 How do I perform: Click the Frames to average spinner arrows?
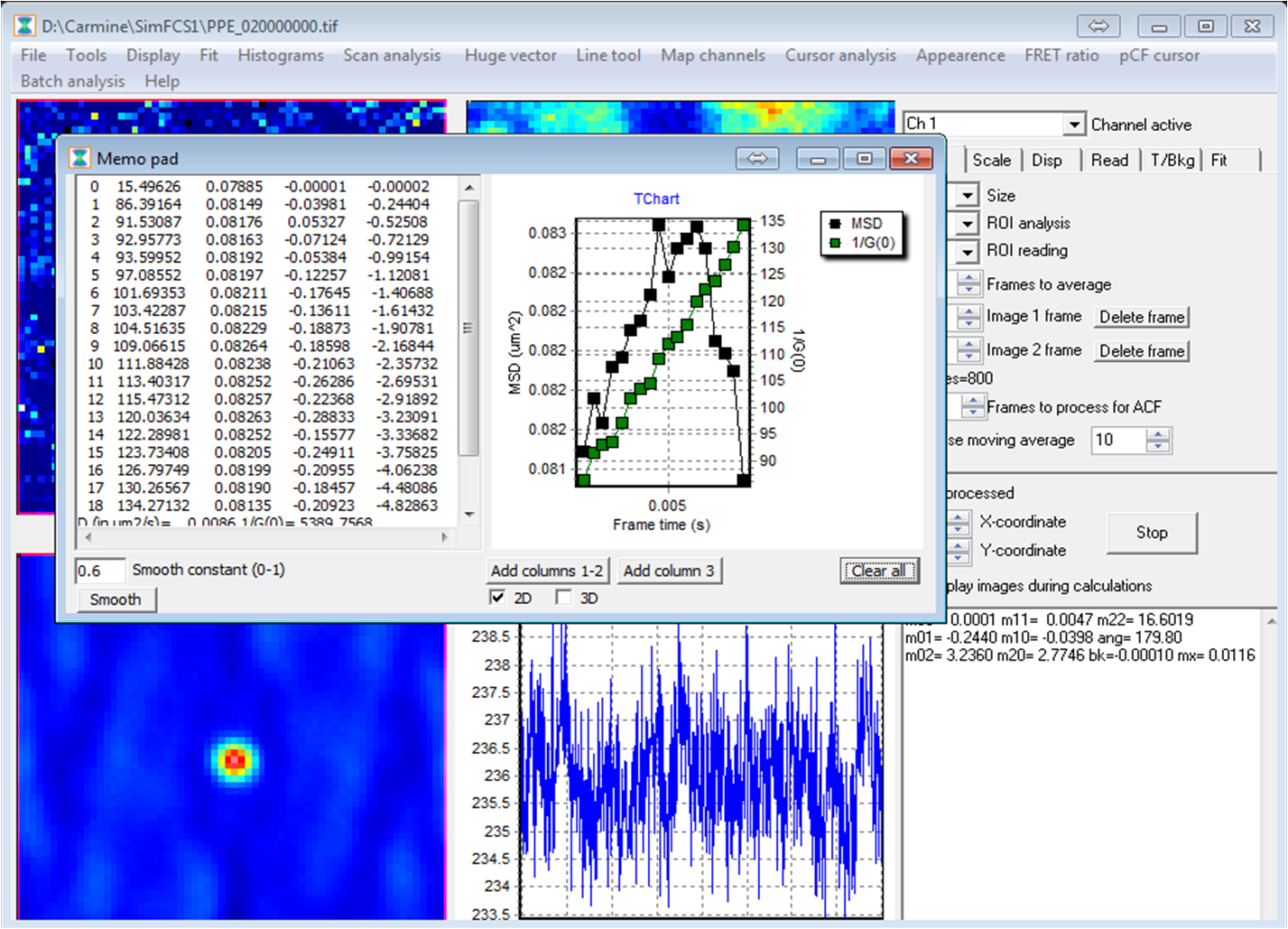[x=968, y=284]
